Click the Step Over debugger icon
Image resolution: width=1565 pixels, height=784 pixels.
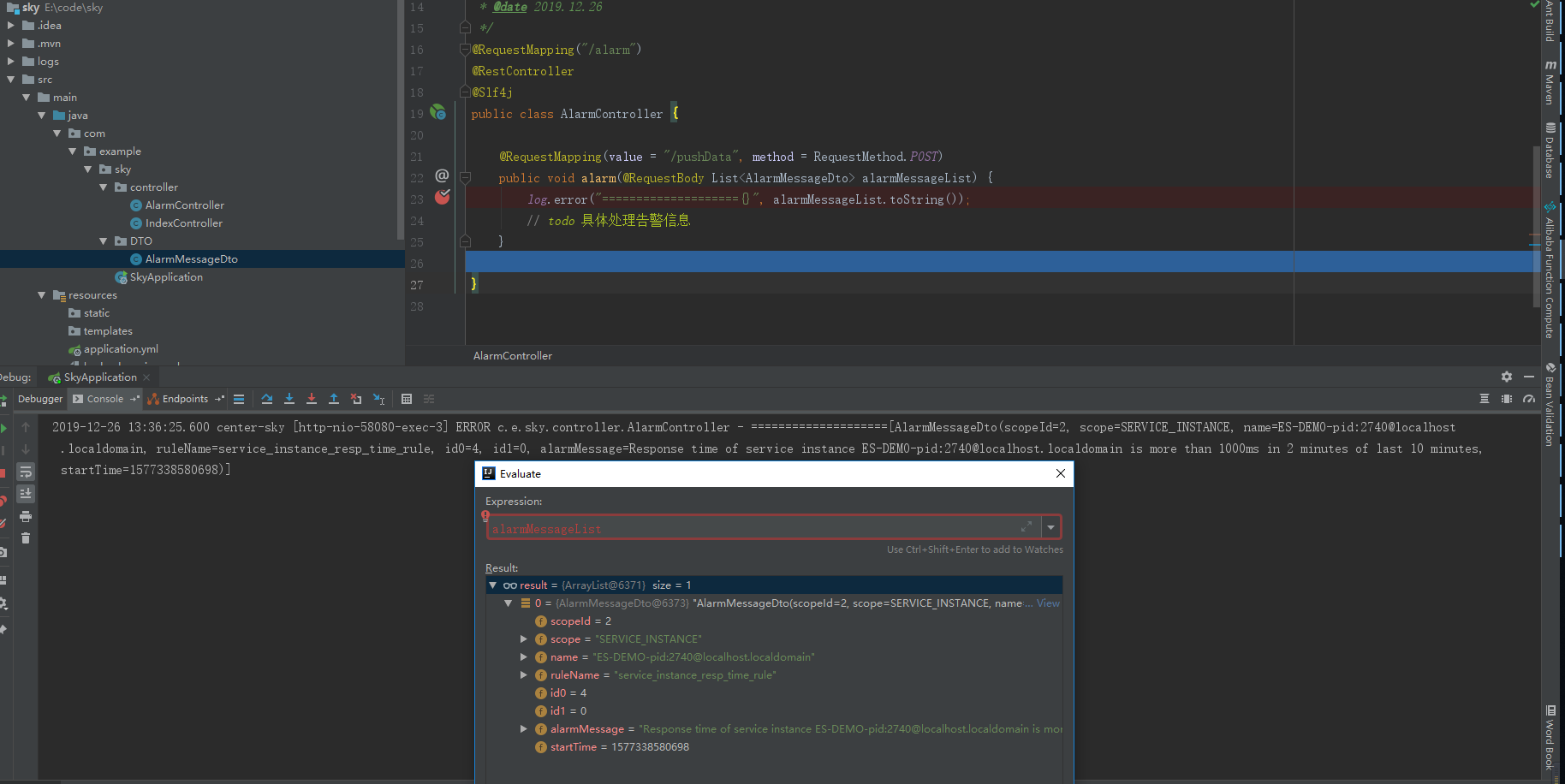[267, 399]
